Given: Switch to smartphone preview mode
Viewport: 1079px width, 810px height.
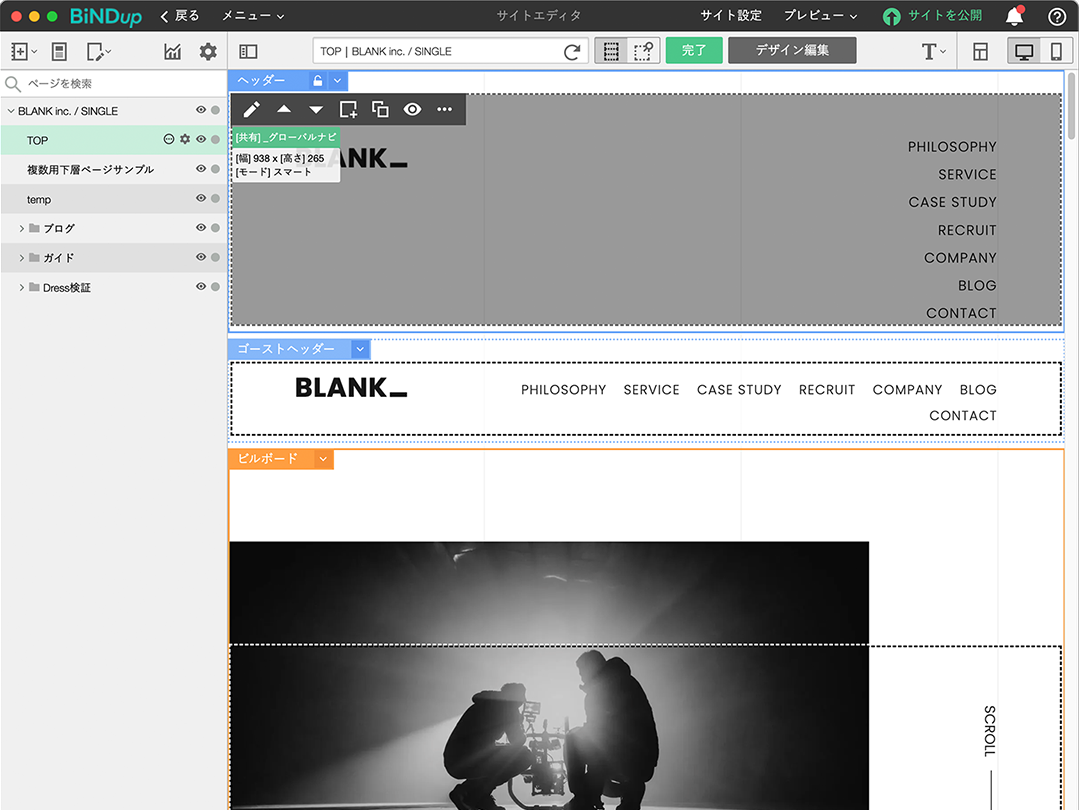Looking at the screenshot, I should point(1055,51).
